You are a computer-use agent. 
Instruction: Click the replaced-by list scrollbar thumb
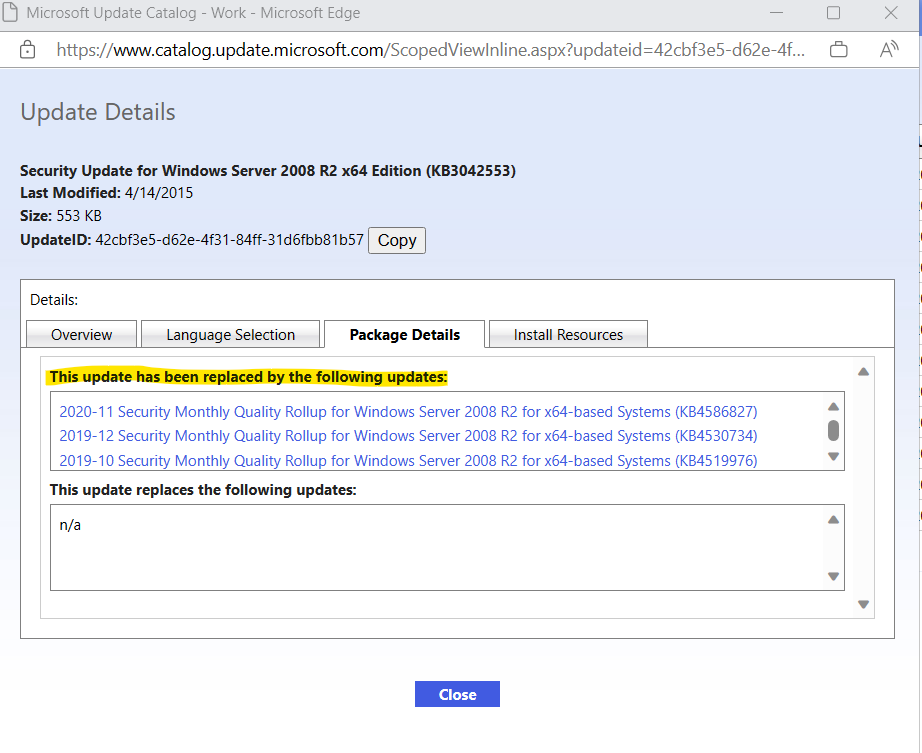pyautogui.click(x=833, y=430)
